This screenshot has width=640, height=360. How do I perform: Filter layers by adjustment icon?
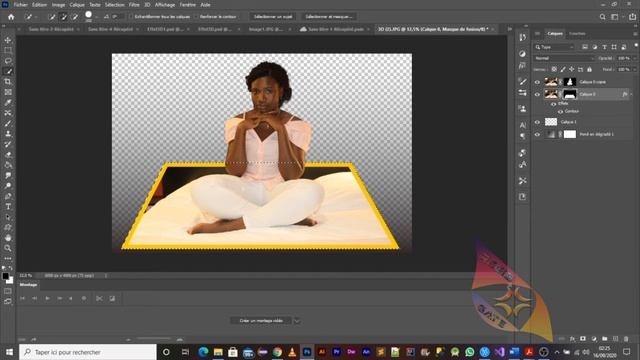(x=595, y=47)
